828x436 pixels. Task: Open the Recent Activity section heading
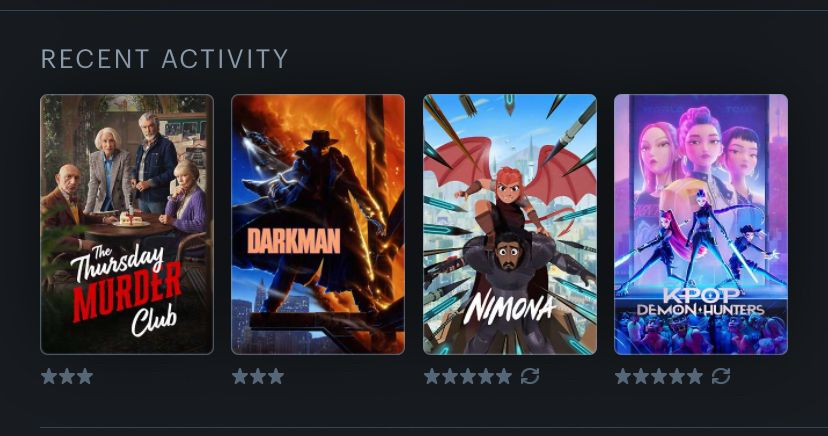coord(165,59)
